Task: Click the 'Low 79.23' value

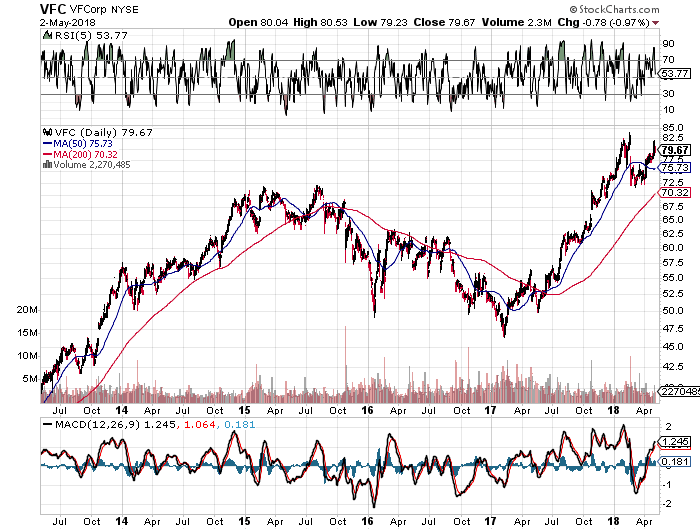Action: click(380, 22)
